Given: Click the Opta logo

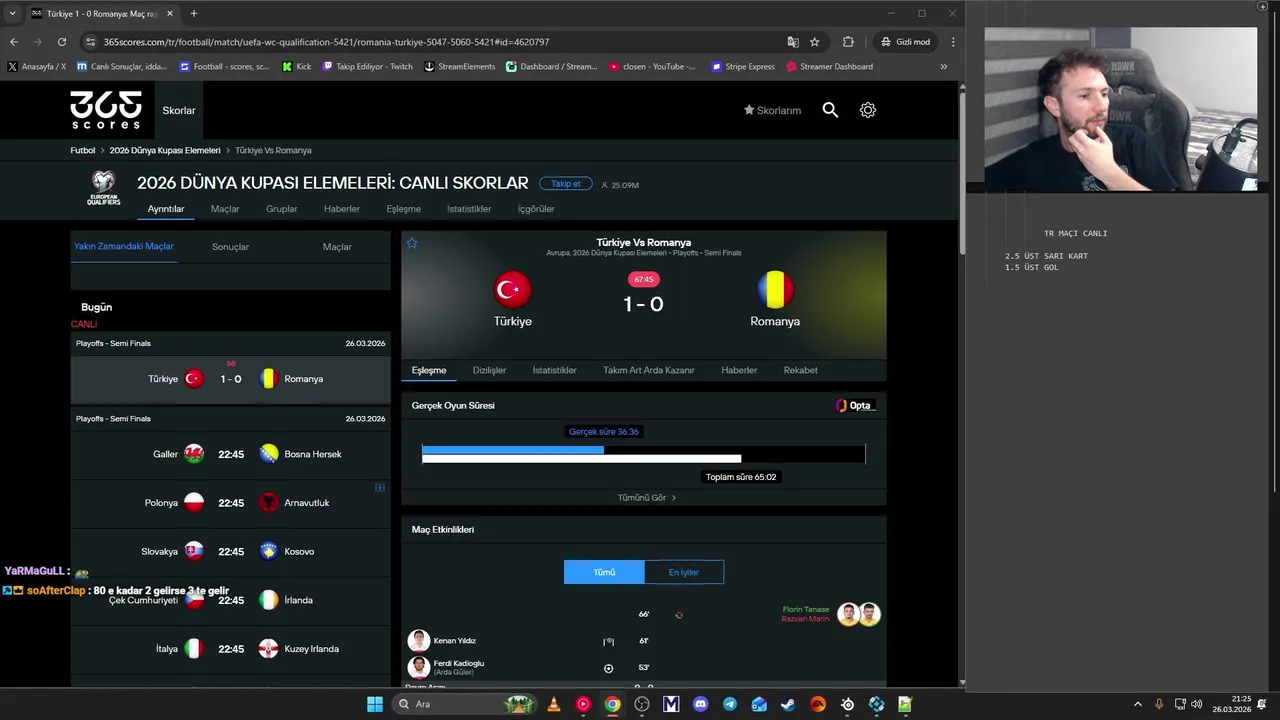Looking at the screenshot, I should click(x=855, y=405).
